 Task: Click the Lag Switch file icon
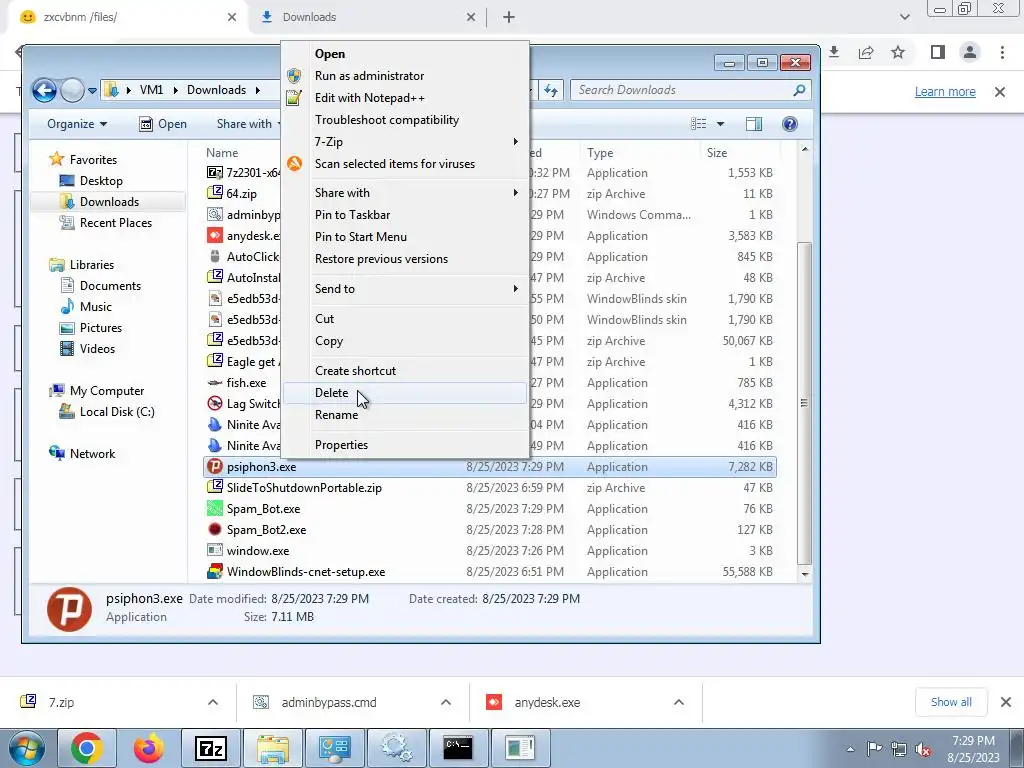coord(214,404)
